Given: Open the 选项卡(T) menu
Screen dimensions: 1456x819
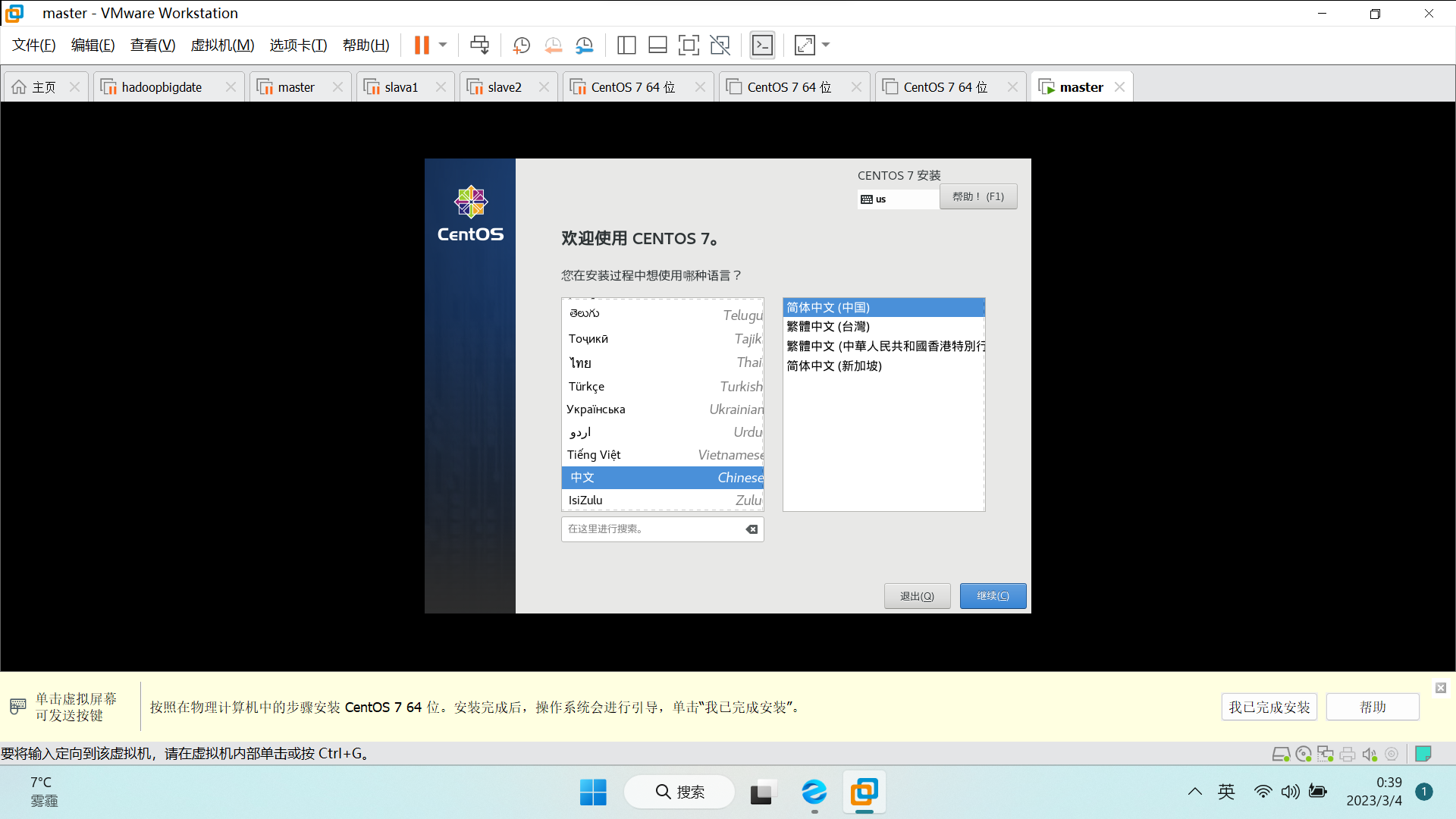Looking at the screenshot, I should tap(298, 45).
